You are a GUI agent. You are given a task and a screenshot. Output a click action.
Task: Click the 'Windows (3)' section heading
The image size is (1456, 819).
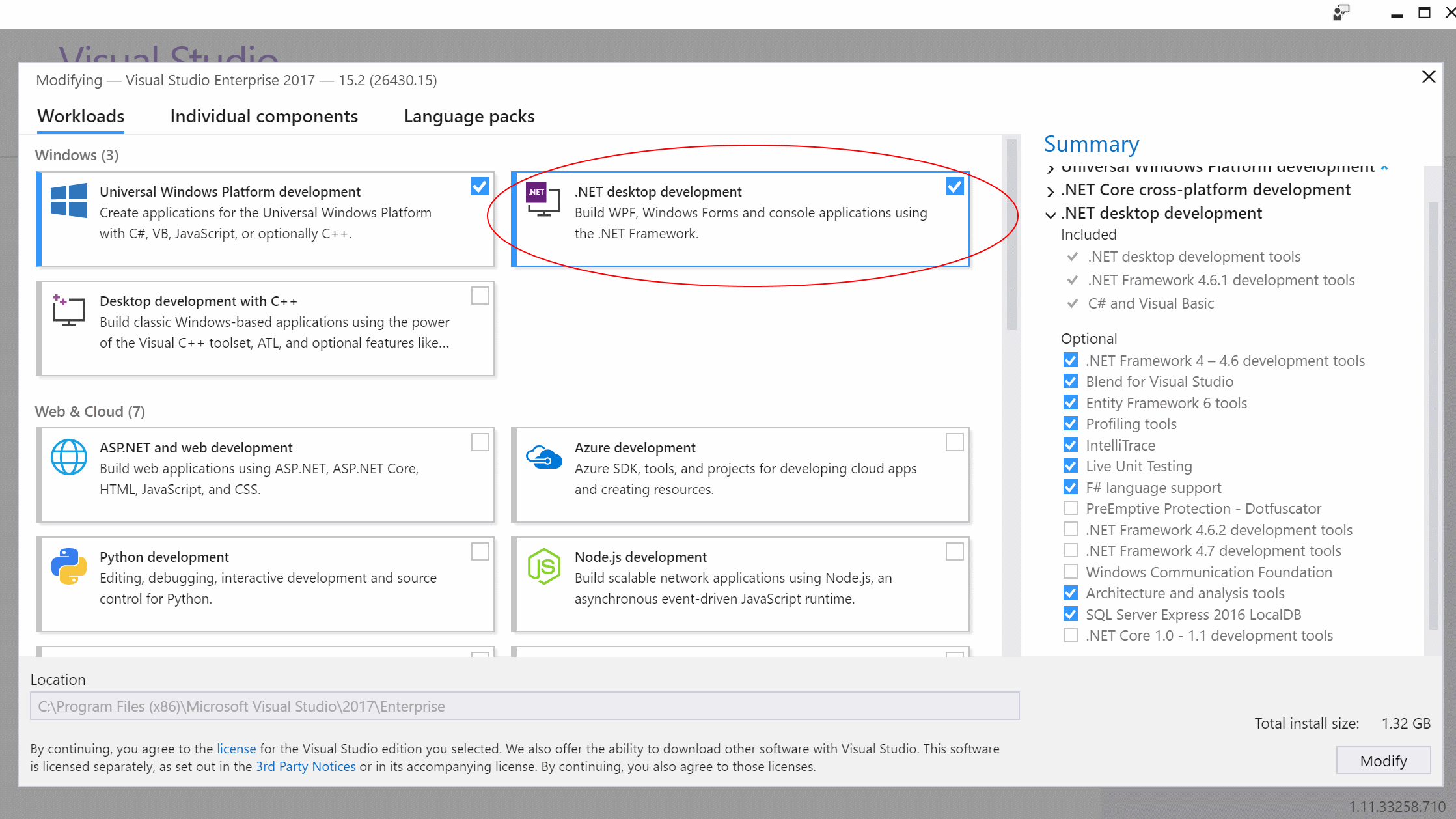pos(77,155)
